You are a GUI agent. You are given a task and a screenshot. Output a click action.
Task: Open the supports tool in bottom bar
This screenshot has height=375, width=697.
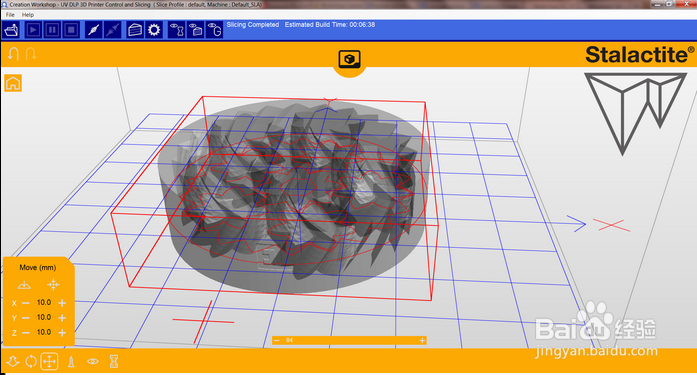pos(71,362)
